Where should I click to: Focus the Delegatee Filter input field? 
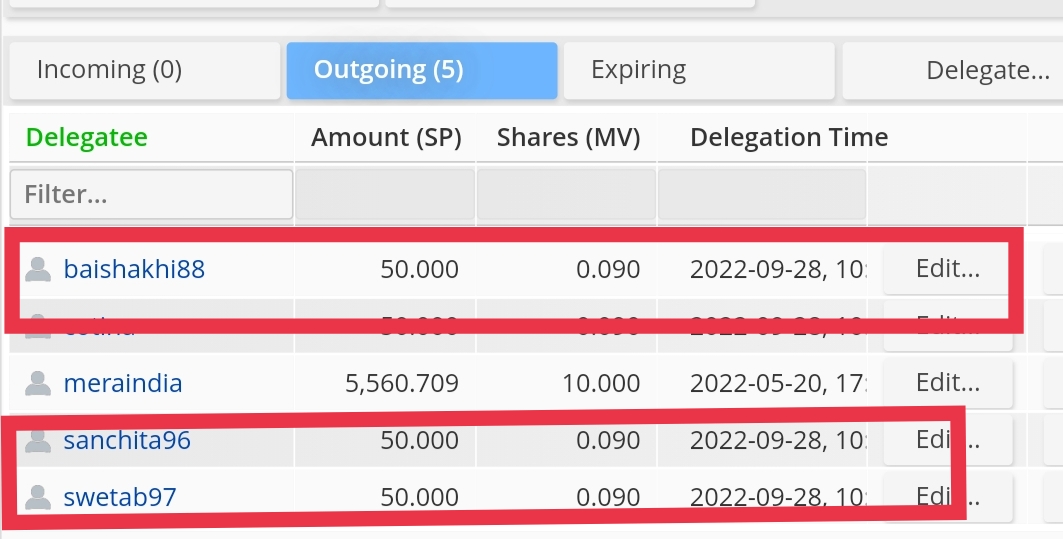pyautogui.click(x=151, y=194)
